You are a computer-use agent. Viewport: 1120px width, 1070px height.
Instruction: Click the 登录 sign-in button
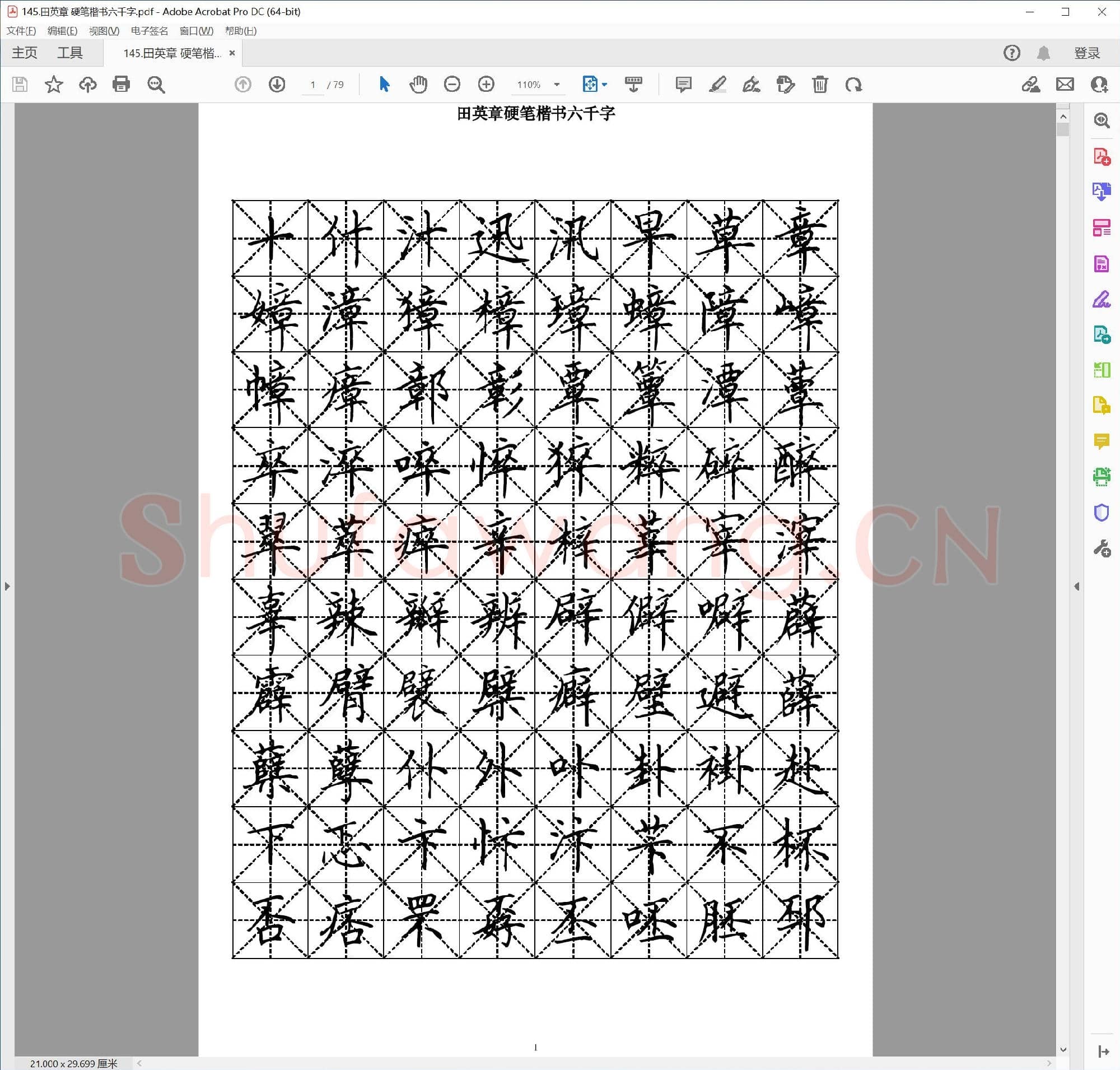1086,53
